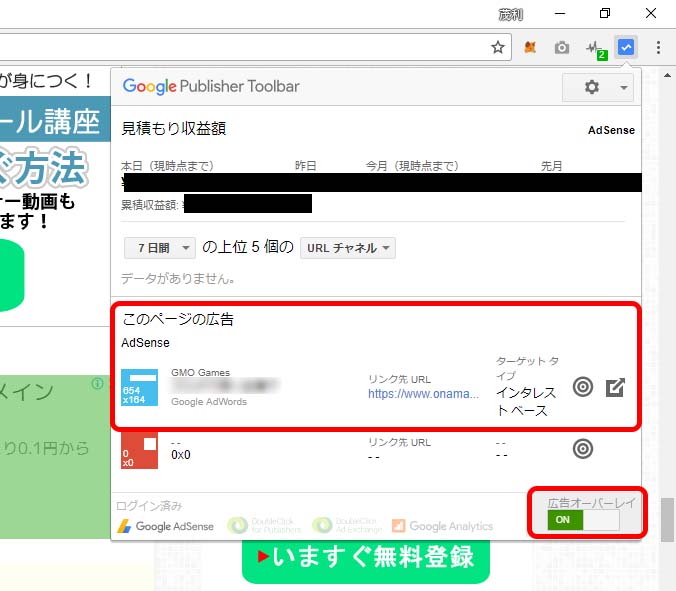
Task: Minimize the Chrome window
Action: 560,14
